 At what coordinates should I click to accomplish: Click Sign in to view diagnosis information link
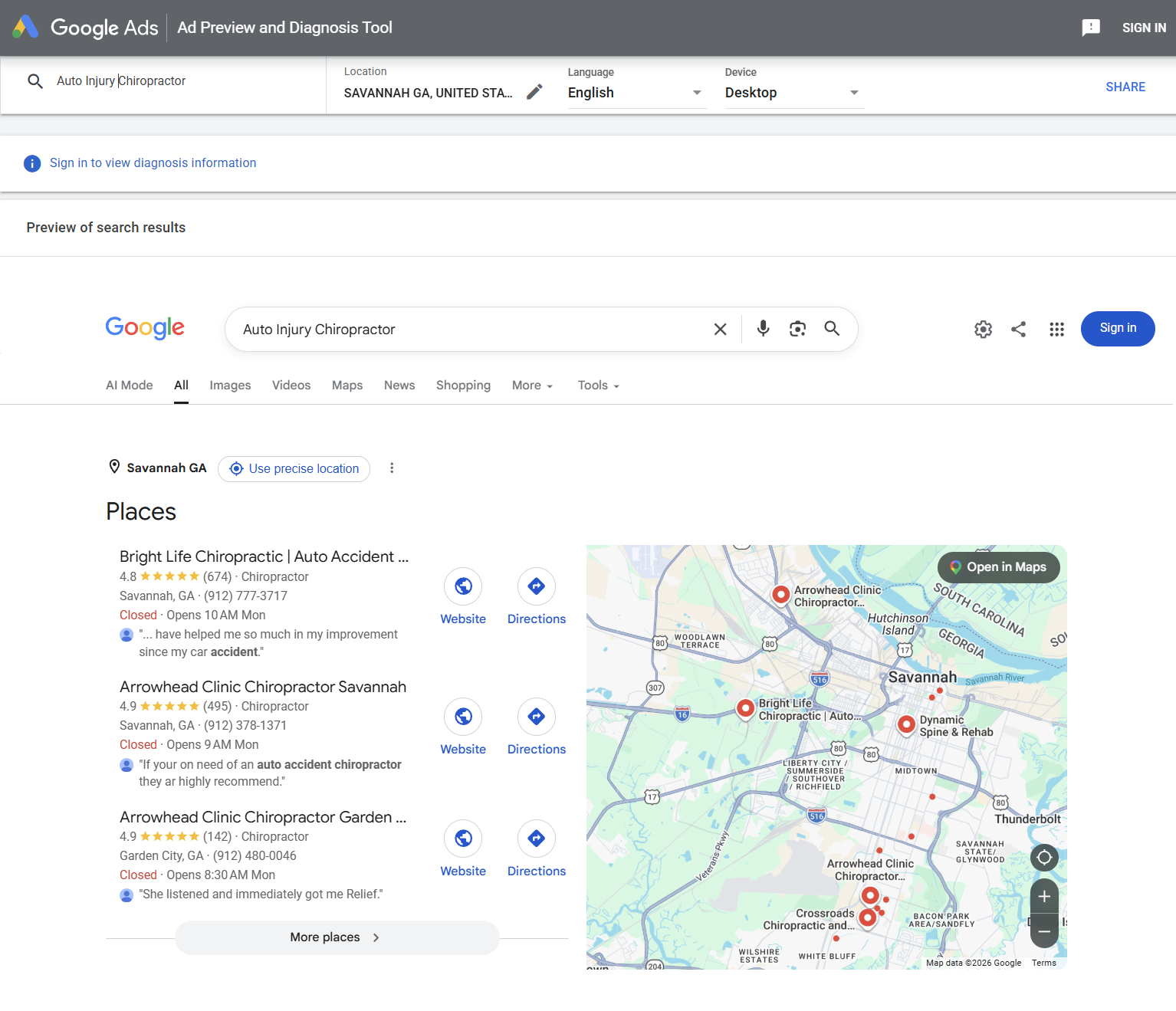pyautogui.click(x=153, y=163)
